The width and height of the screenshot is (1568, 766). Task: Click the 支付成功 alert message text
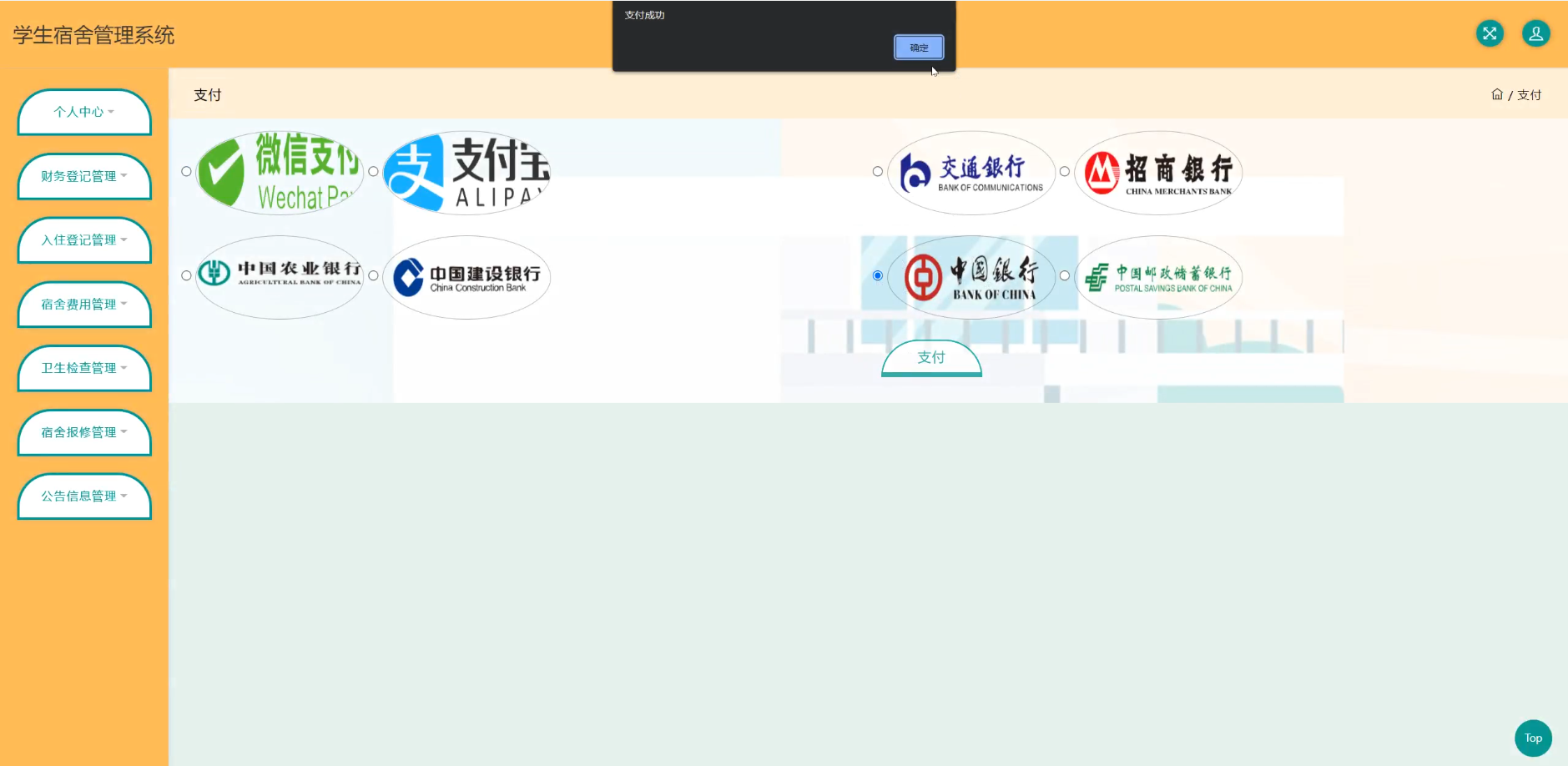(644, 15)
